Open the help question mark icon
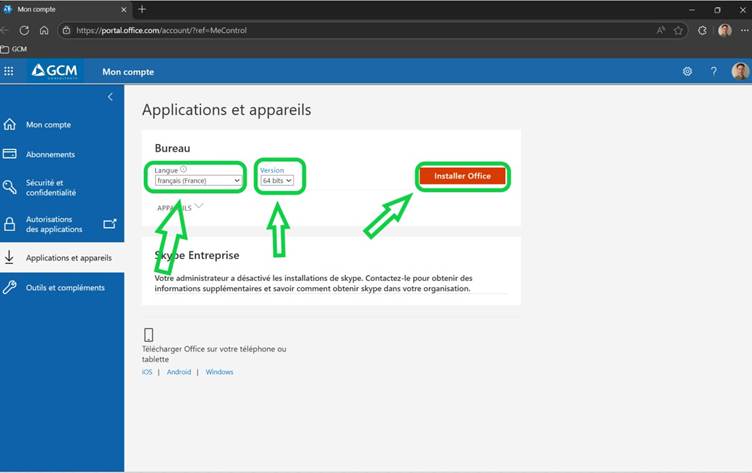 click(x=714, y=71)
